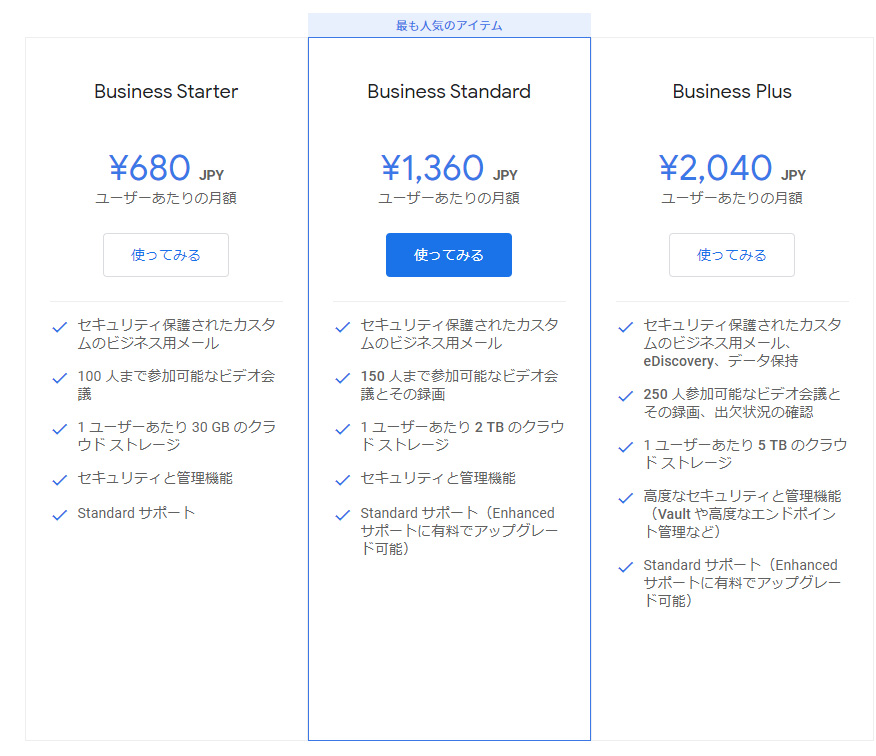
Task: Click the ¥2,040 JPY price
Action: coord(732,168)
